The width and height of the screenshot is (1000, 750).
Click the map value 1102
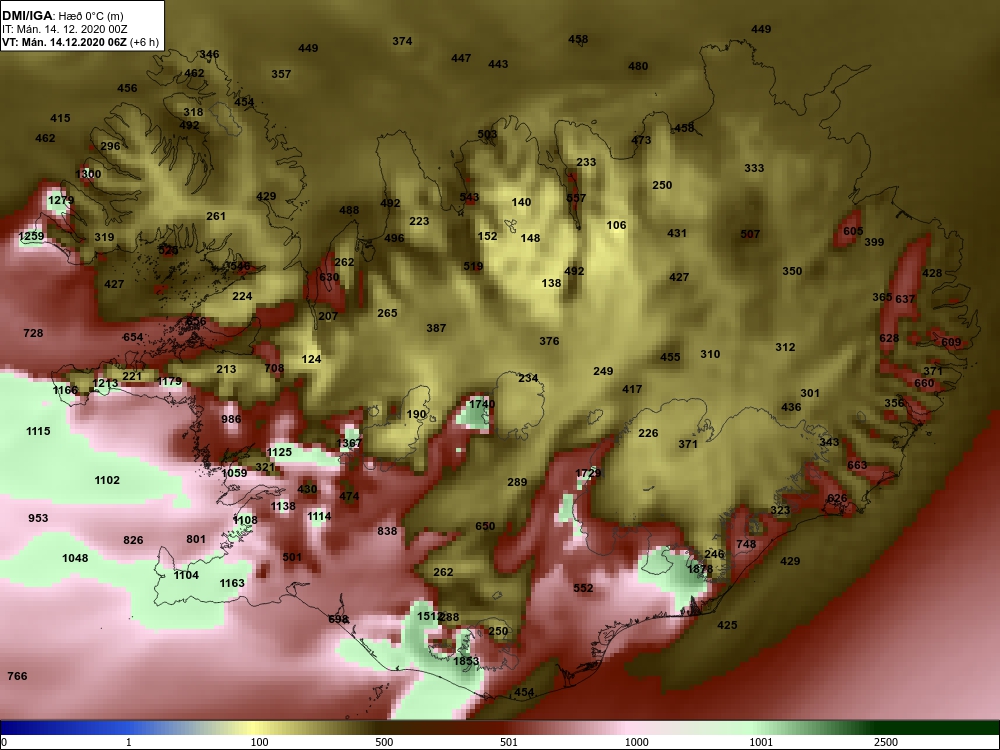tap(107, 480)
